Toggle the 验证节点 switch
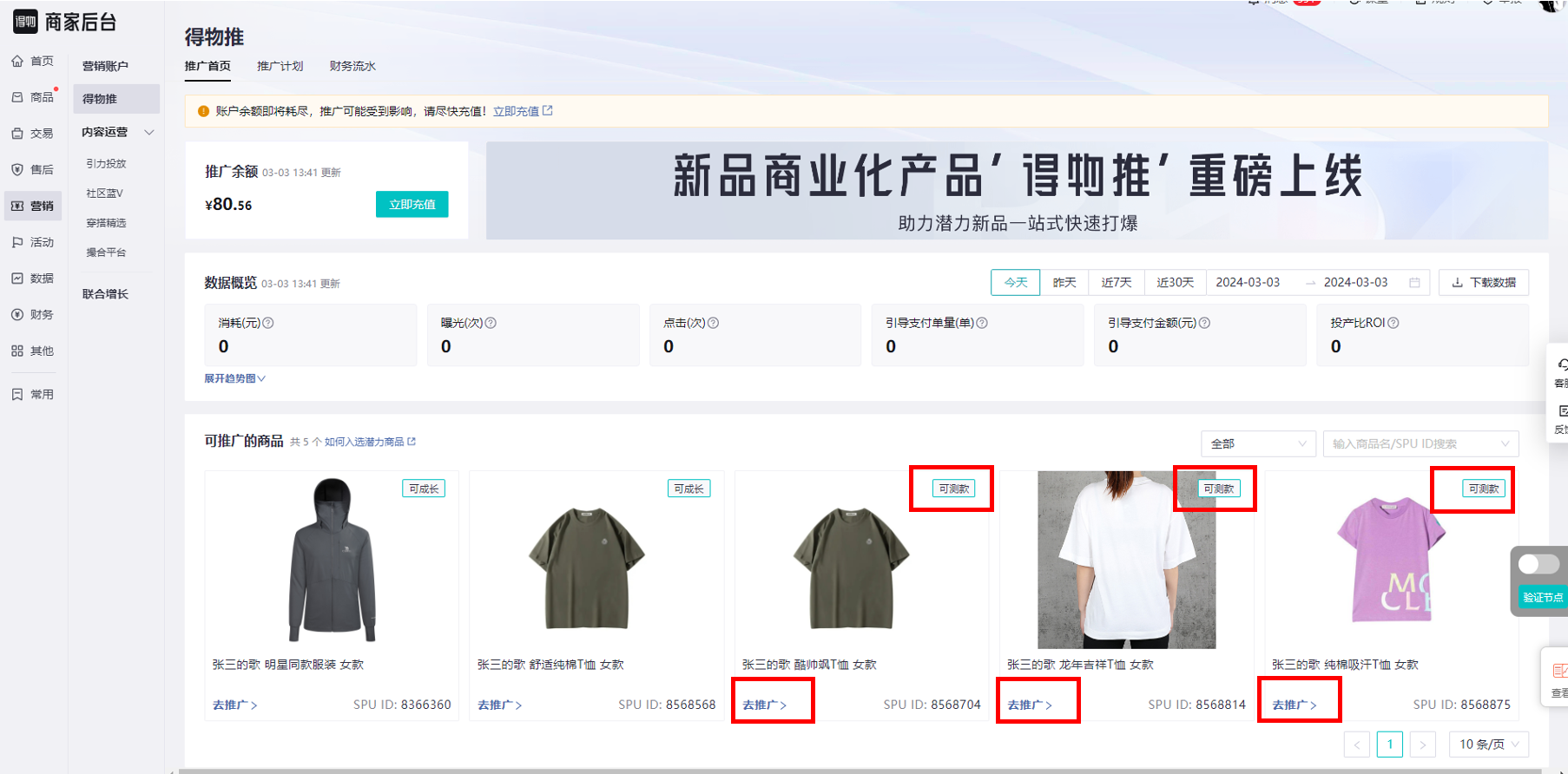The height and width of the screenshot is (774, 1568). (1538, 564)
